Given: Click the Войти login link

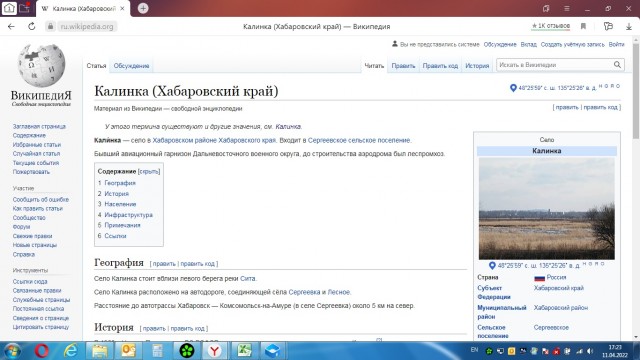Looking at the screenshot, I should pos(616,44).
